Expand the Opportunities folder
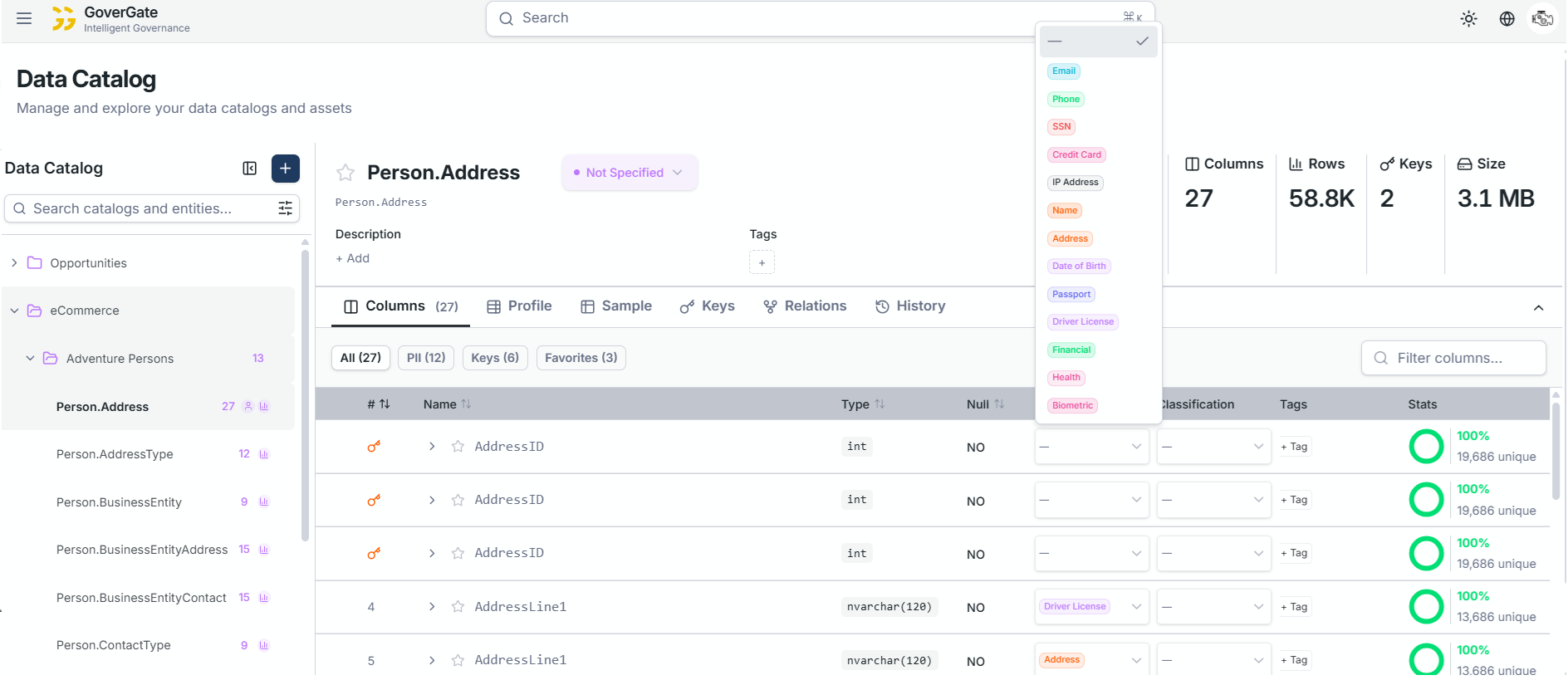This screenshot has height=680, width=1568. (14, 263)
